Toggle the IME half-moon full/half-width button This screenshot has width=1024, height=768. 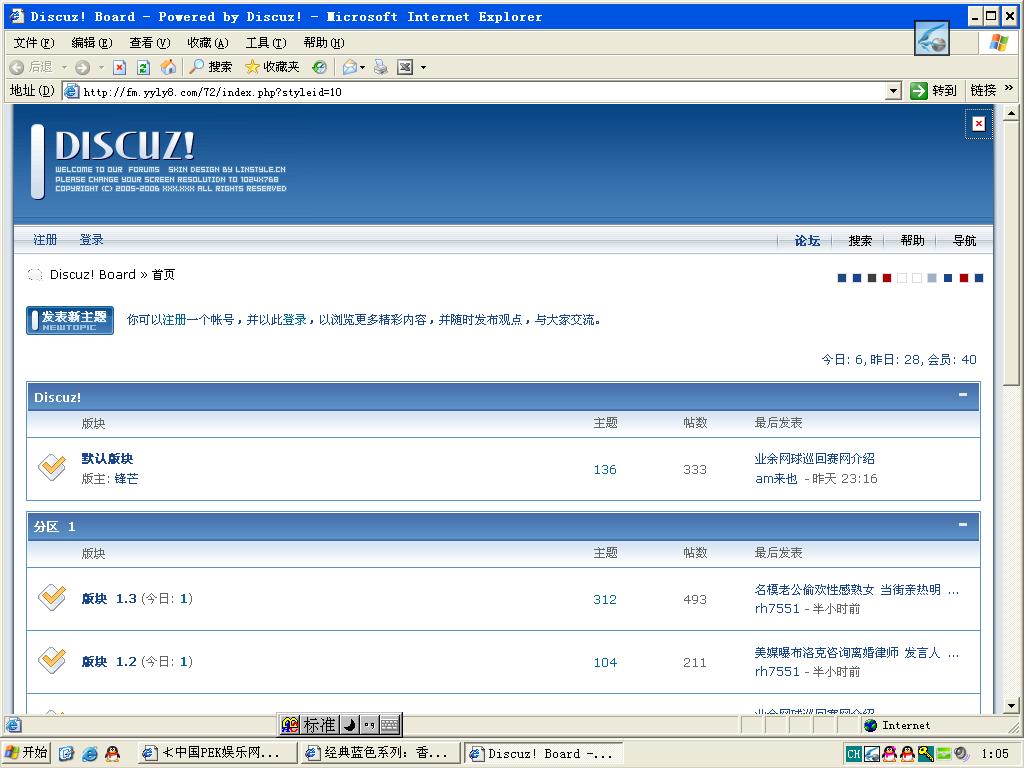350,724
